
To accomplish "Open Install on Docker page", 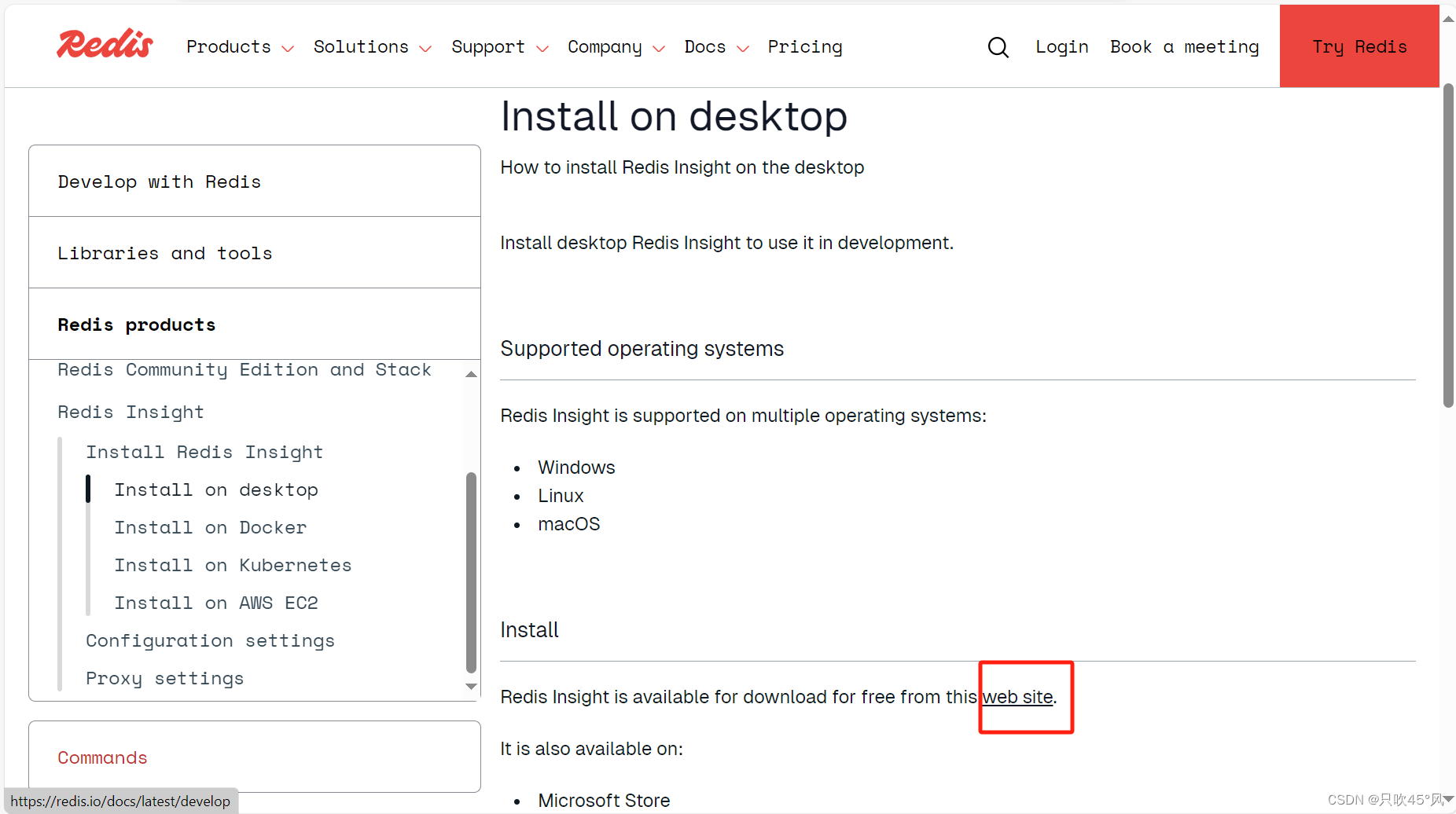I will (x=211, y=527).
